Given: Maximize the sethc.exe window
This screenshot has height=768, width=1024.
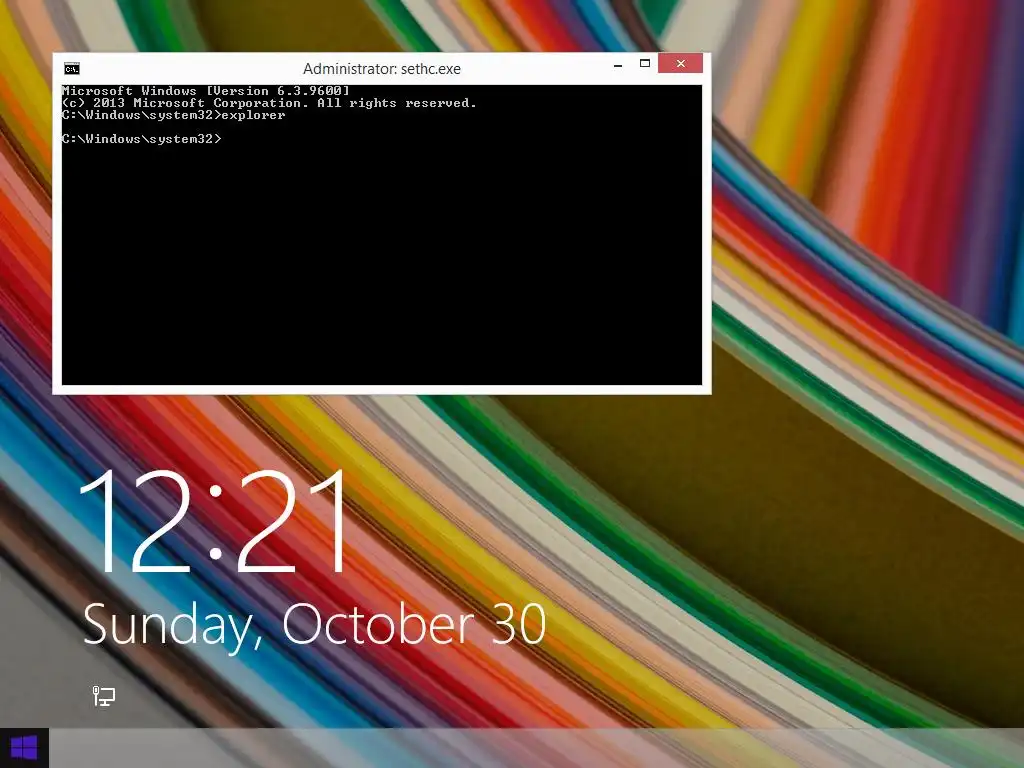Looking at the screenshot, I should coord(645,63).
